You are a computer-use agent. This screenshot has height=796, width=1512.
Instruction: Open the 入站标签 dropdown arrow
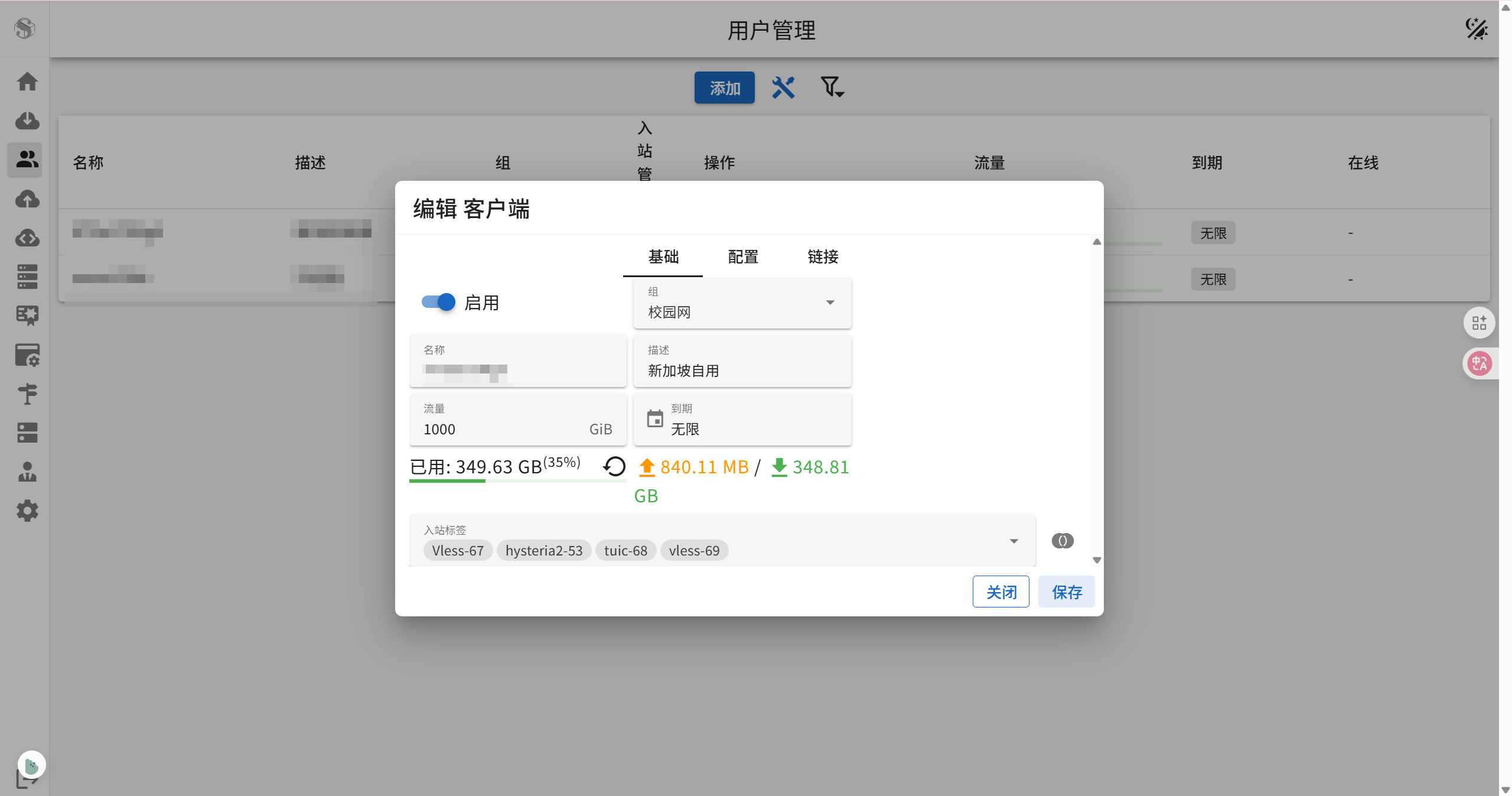point(1014,541)
